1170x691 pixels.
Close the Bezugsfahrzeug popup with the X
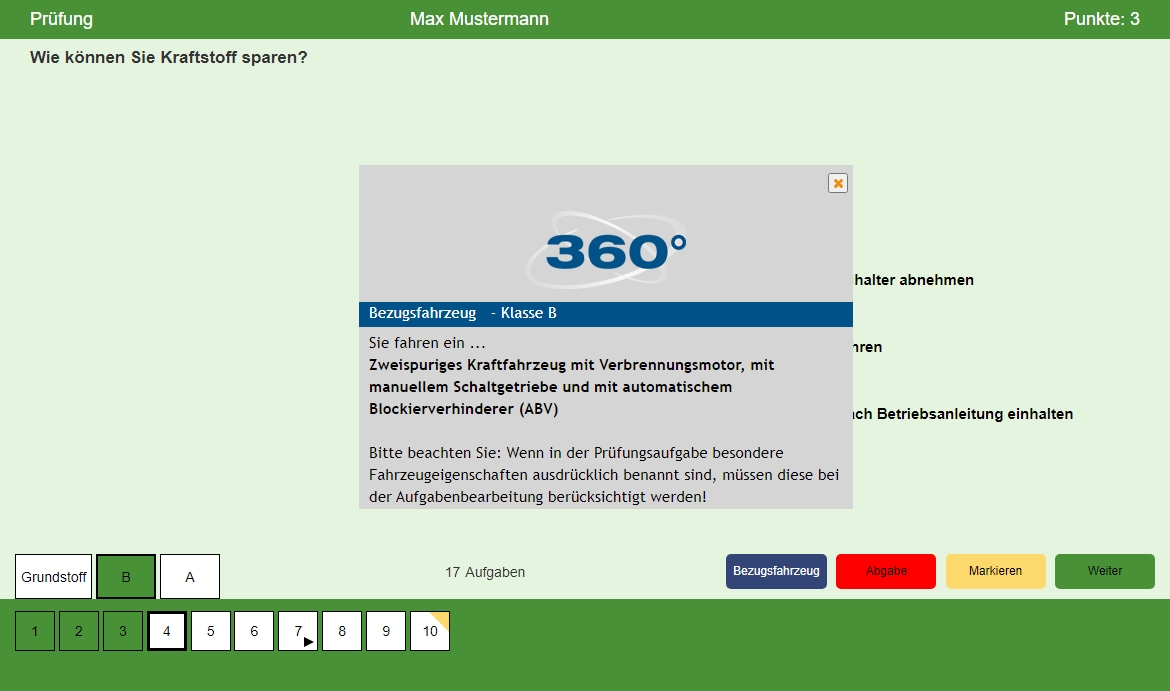click(838, 183)
